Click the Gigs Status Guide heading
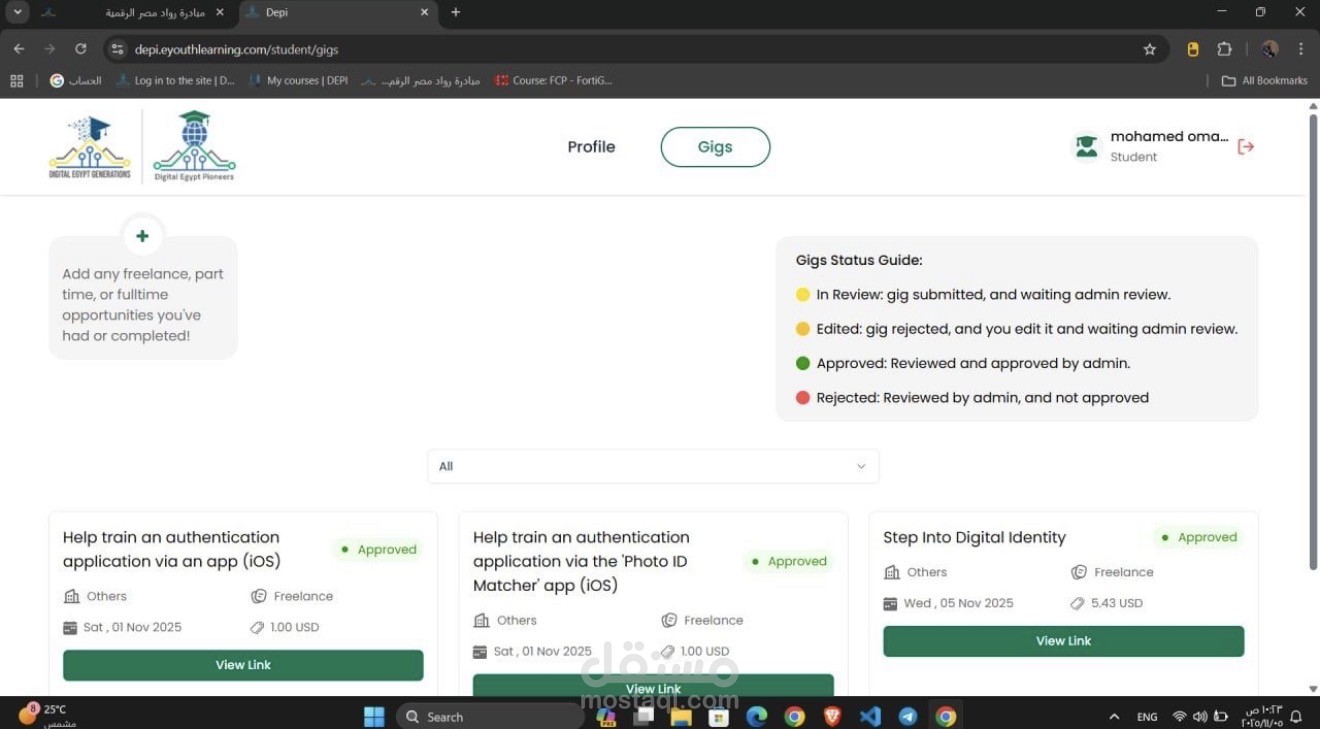Viewport: 1320px width, 729px height. coord(859,260)
